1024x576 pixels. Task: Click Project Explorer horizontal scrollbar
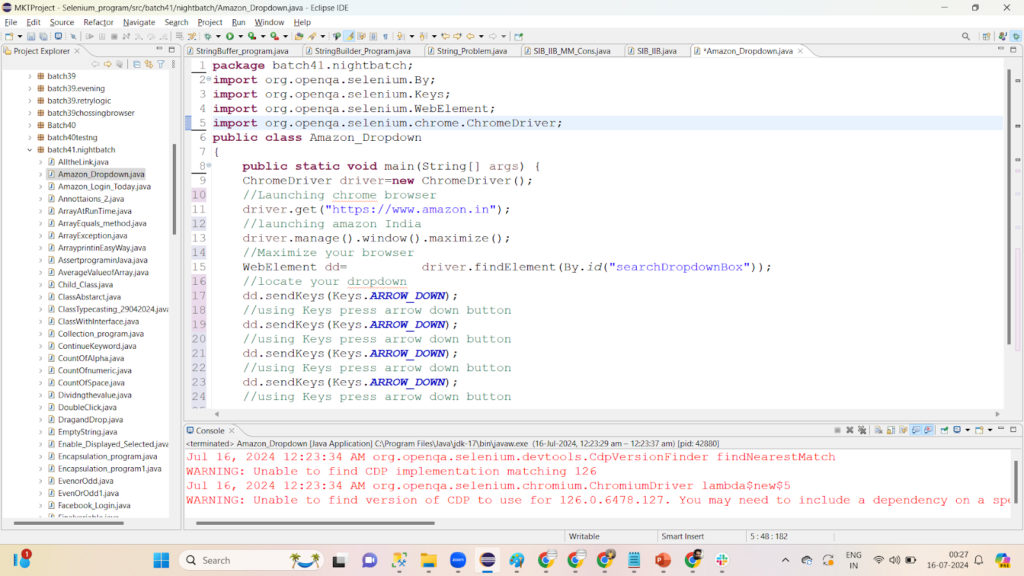(69, 522)
